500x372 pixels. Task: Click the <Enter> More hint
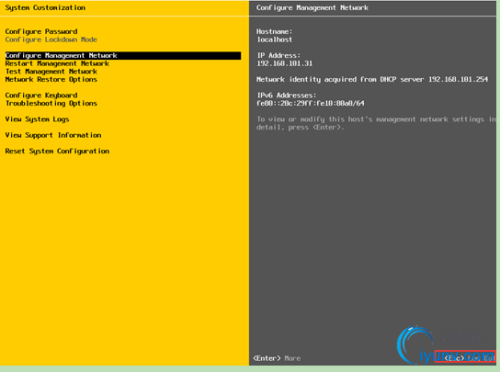pyautogui.click(x=277, y=358)
